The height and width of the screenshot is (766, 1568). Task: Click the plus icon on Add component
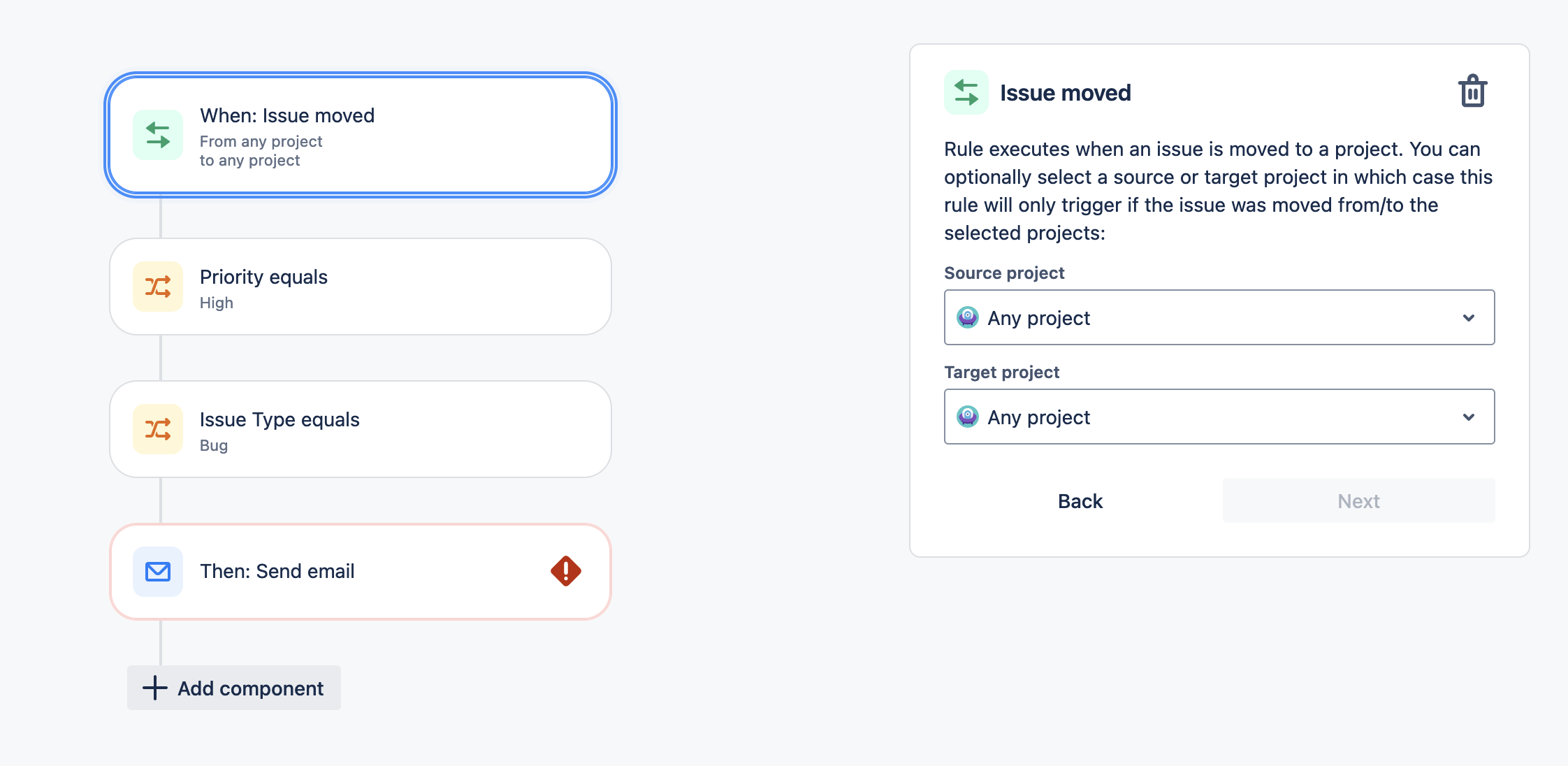(x=153, y=688)
